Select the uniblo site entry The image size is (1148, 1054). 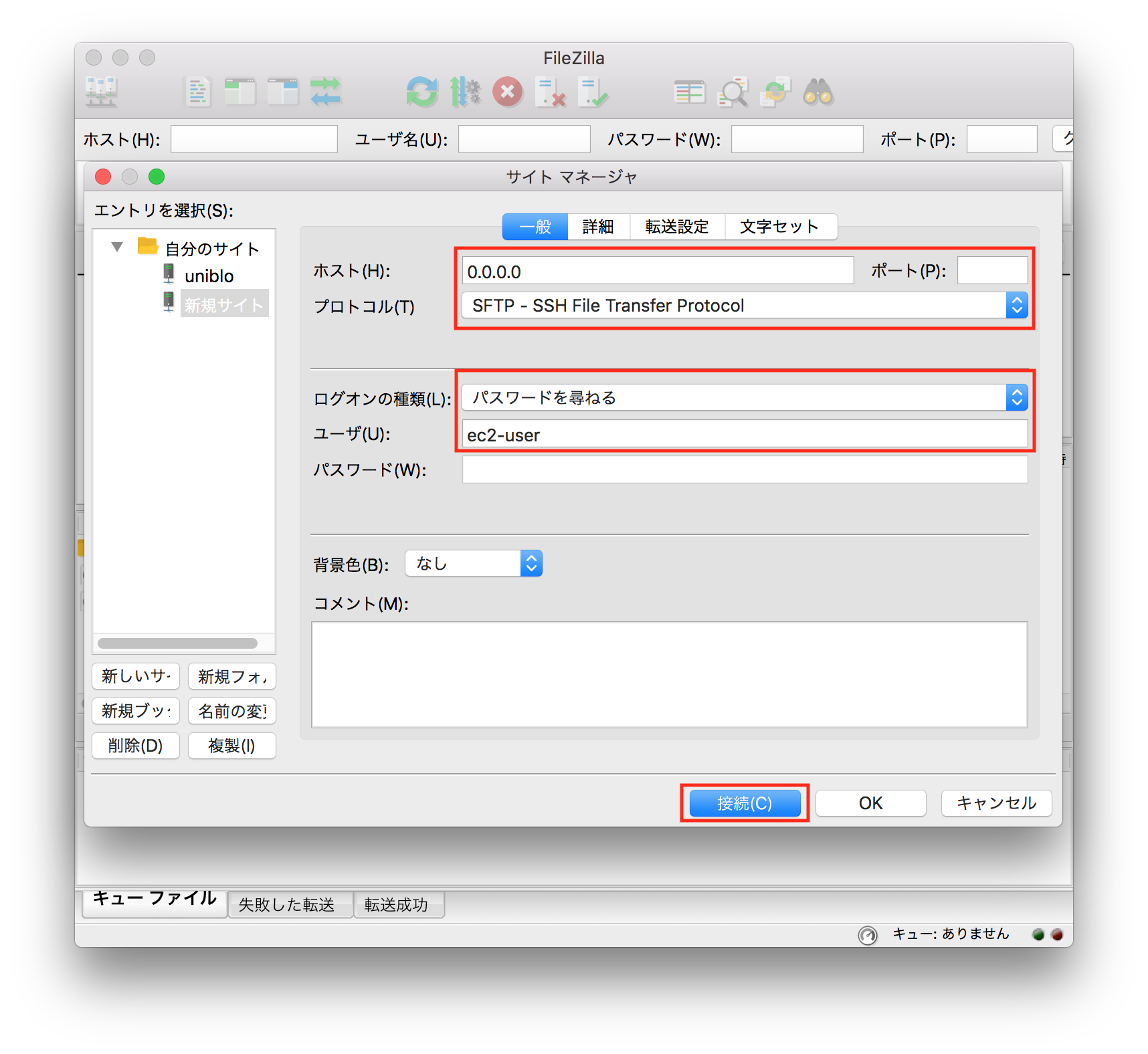pyautogui.click(x=209, y=276)
